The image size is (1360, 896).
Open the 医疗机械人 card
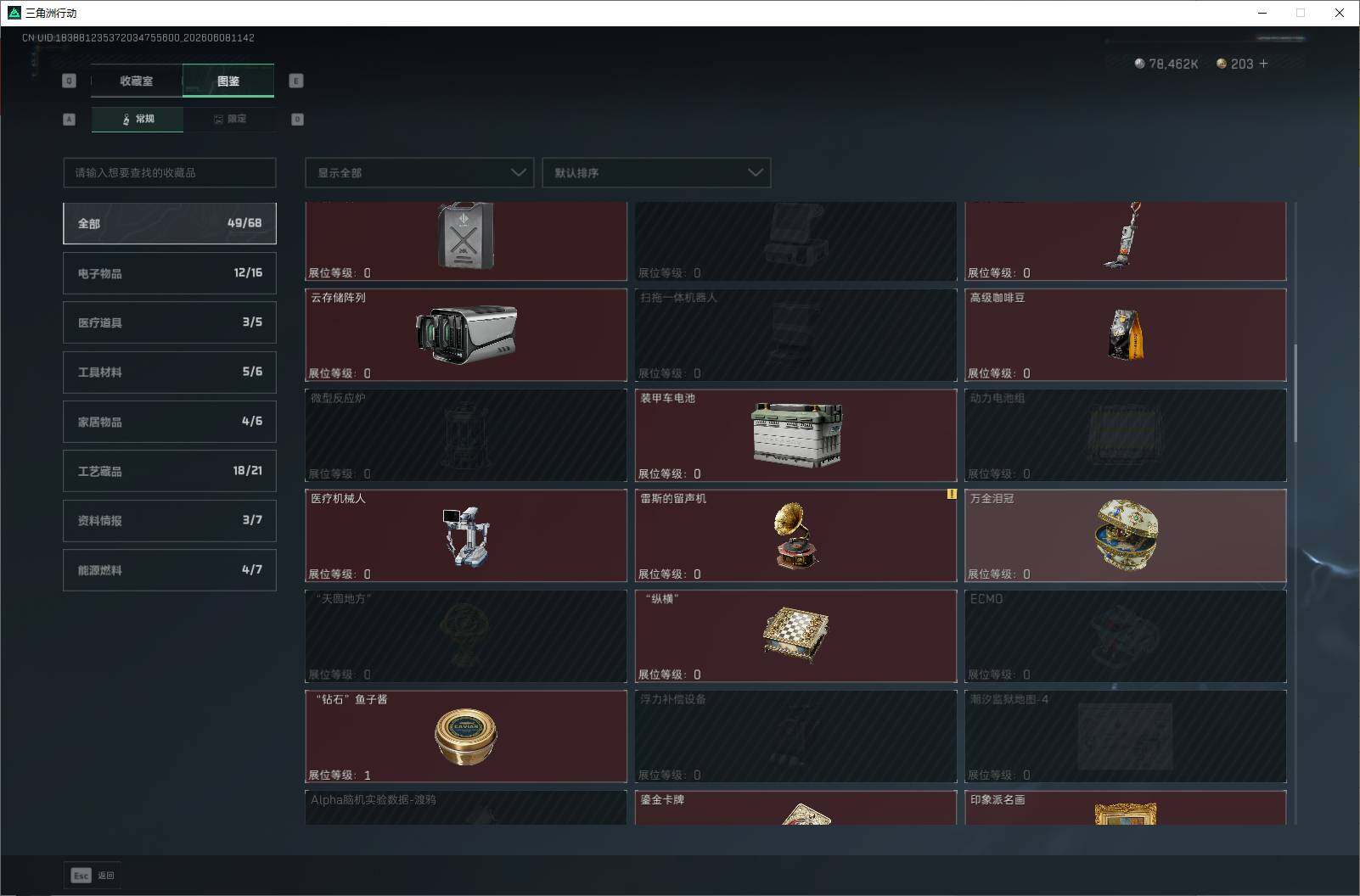[466, 535]
